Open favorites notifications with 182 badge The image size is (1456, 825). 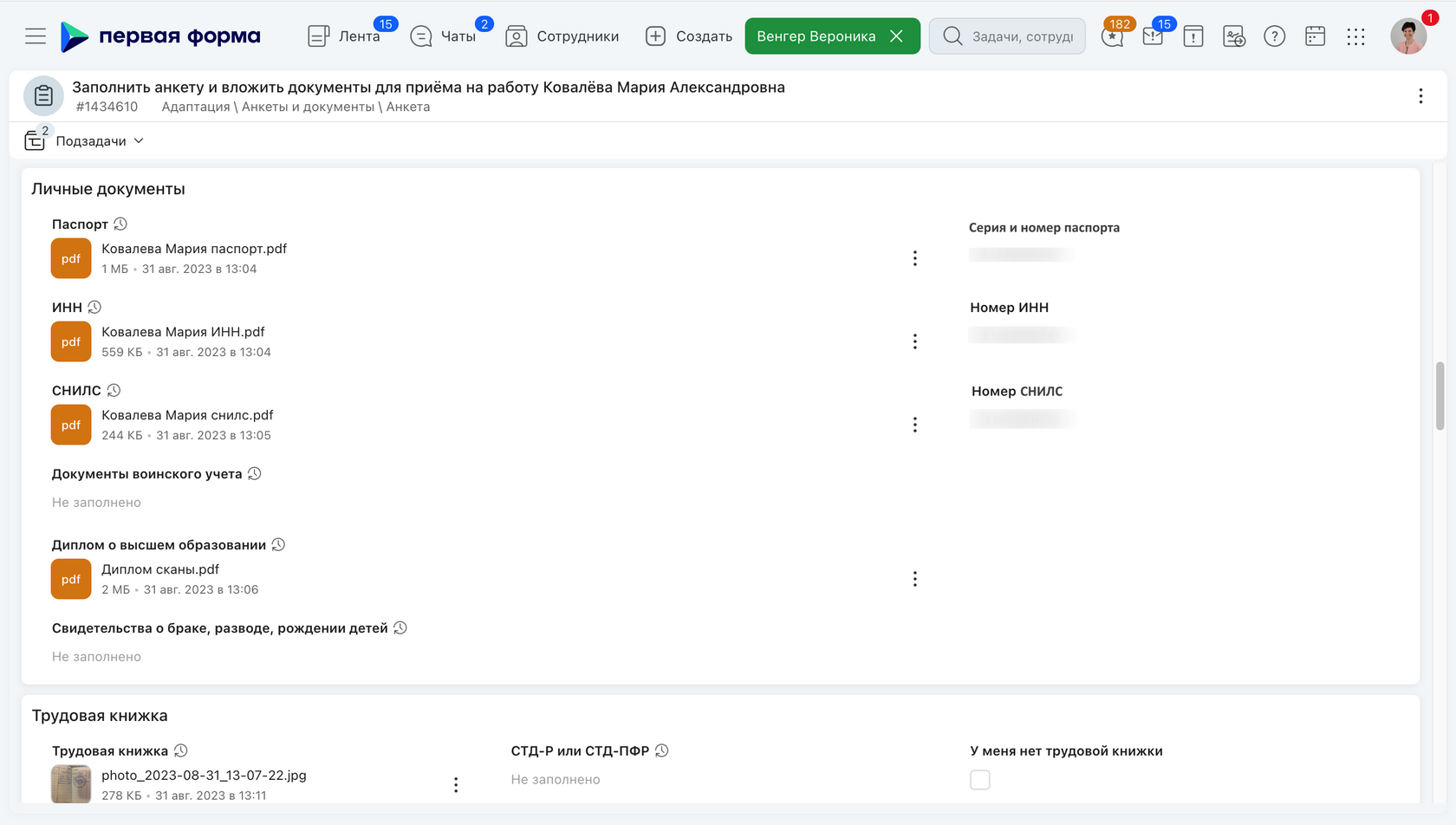click(x=1113, y=36)
